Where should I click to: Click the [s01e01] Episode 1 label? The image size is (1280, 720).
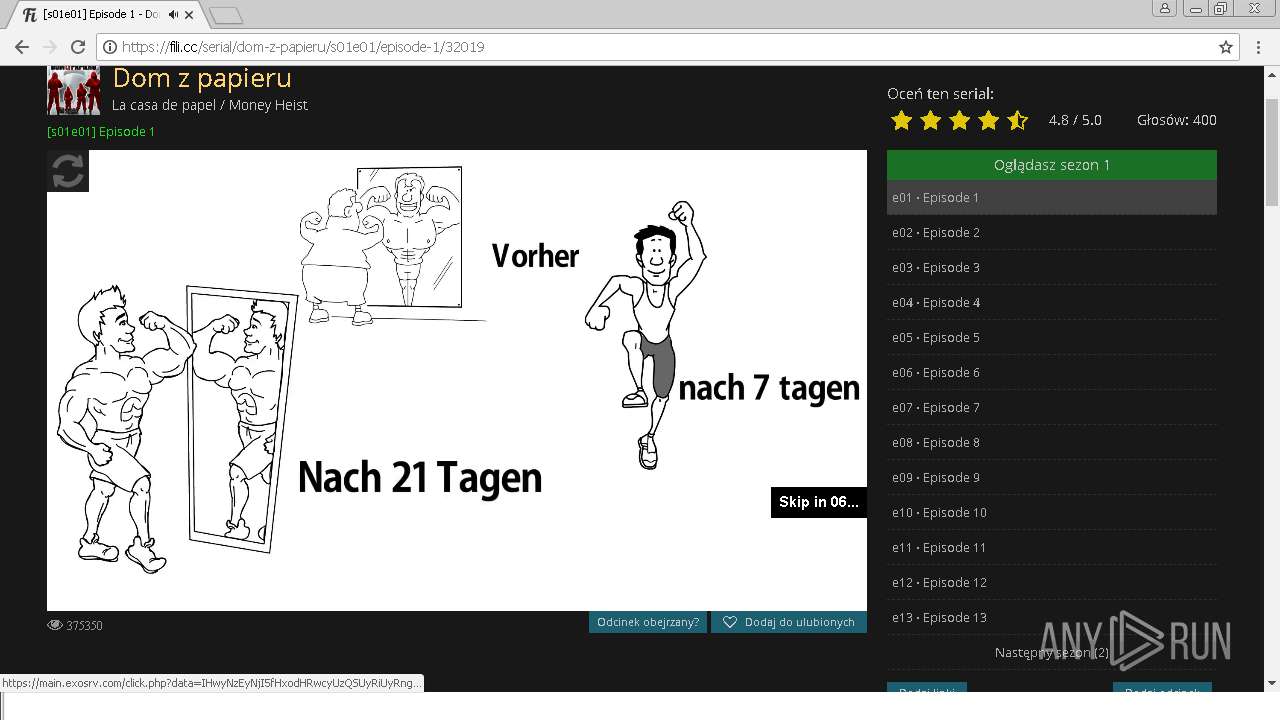click(101, 131)
